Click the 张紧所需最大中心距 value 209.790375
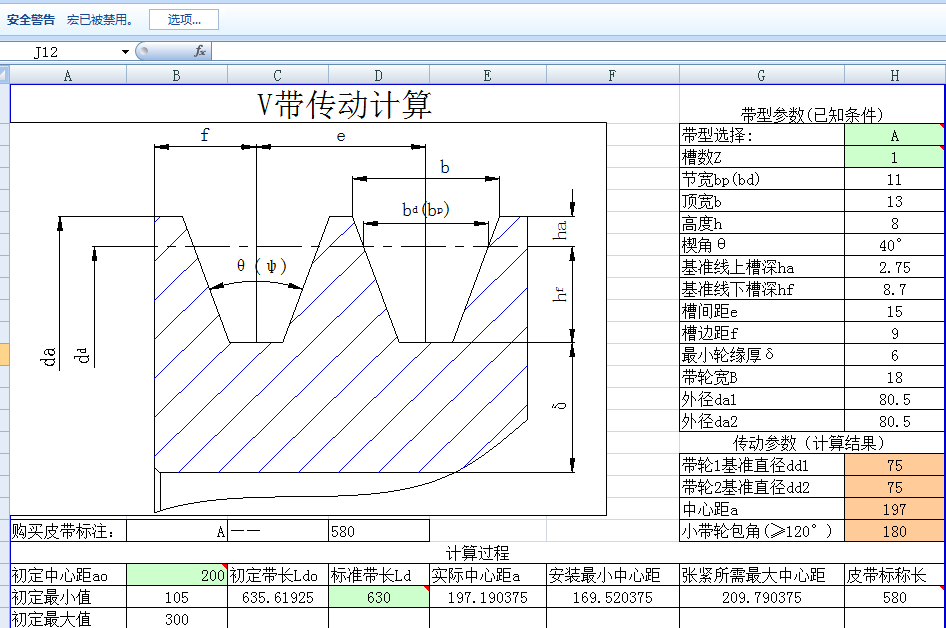 (x=761, y=597)
